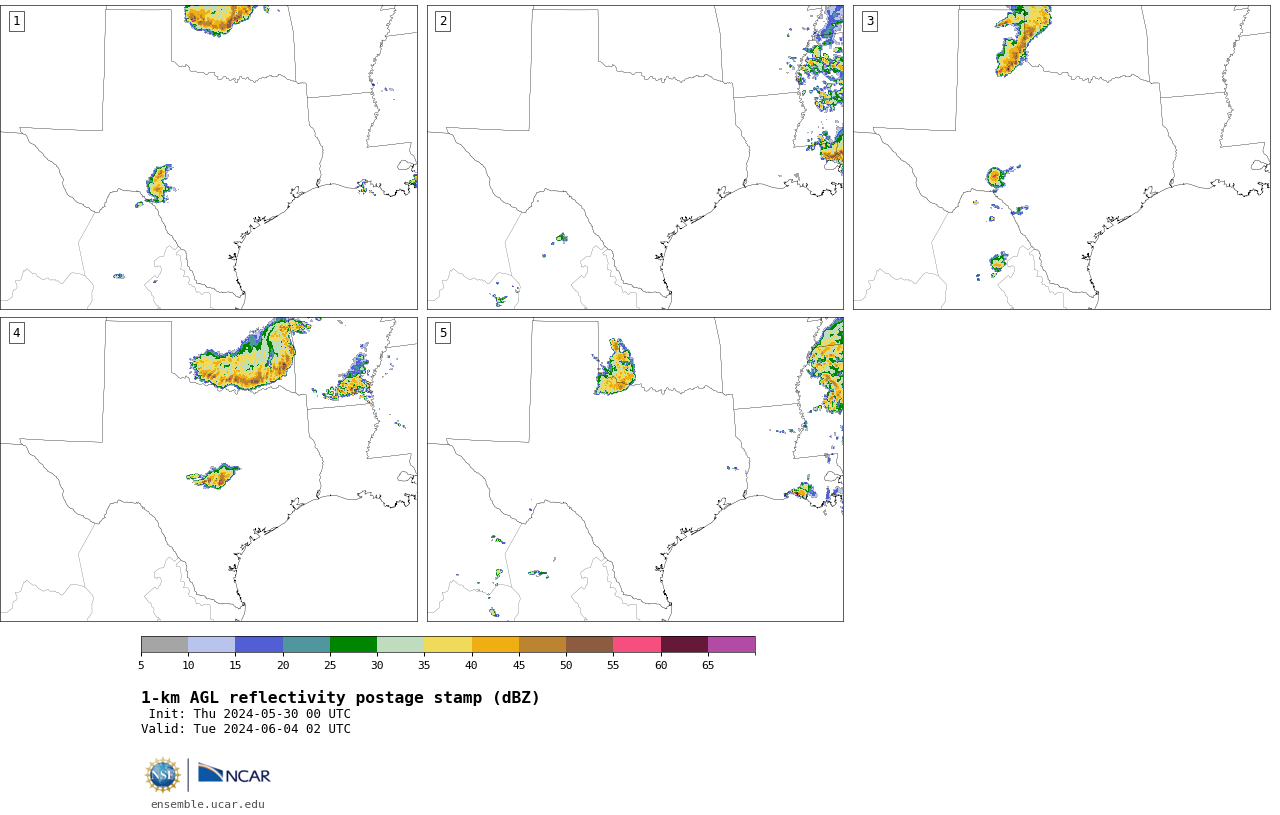Click the colorbar tick label 5

pyautogui.click(x=141, y=665)
